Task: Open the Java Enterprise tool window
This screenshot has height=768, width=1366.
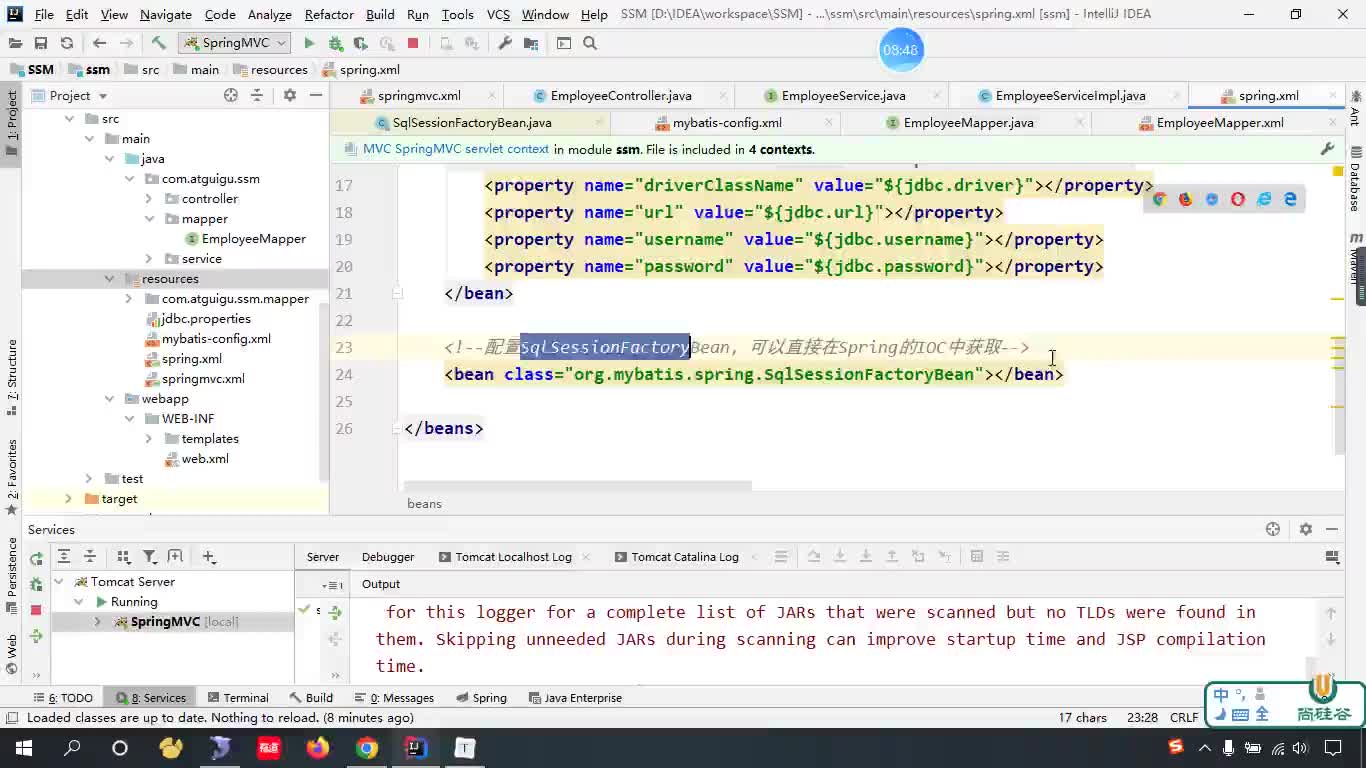Action: (x=575, y=698)
